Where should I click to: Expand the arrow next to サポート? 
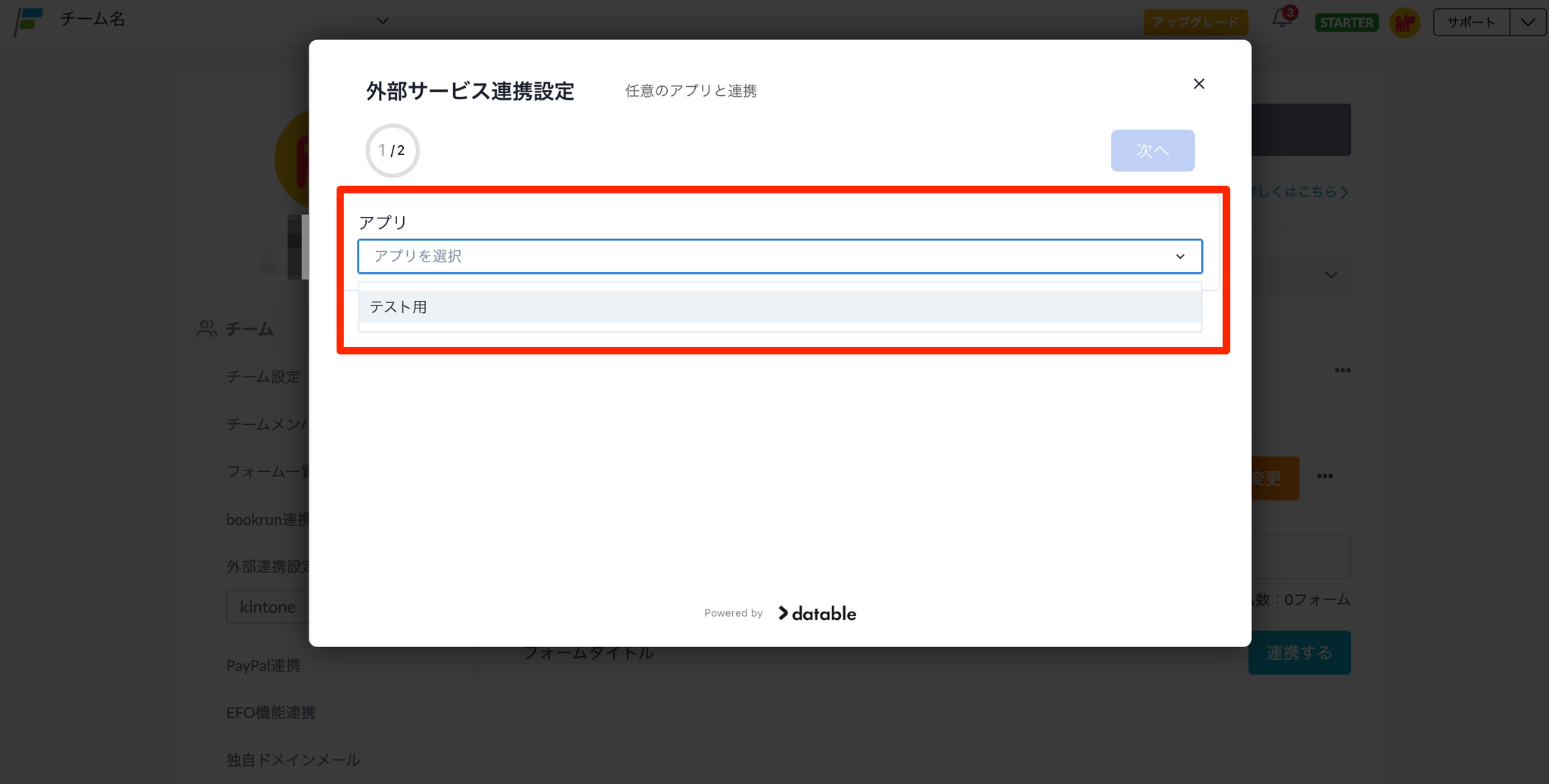click(1528, 23)
